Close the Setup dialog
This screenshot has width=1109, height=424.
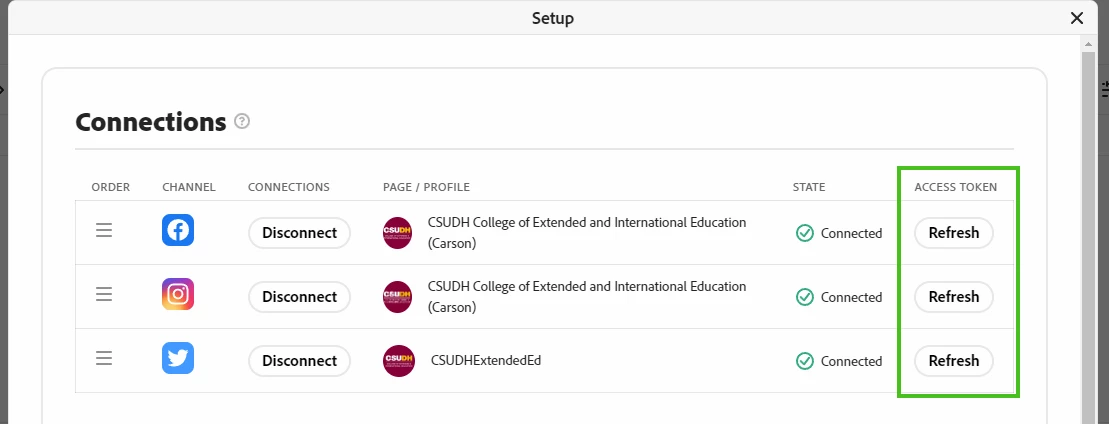click(x=1077, y=18)
